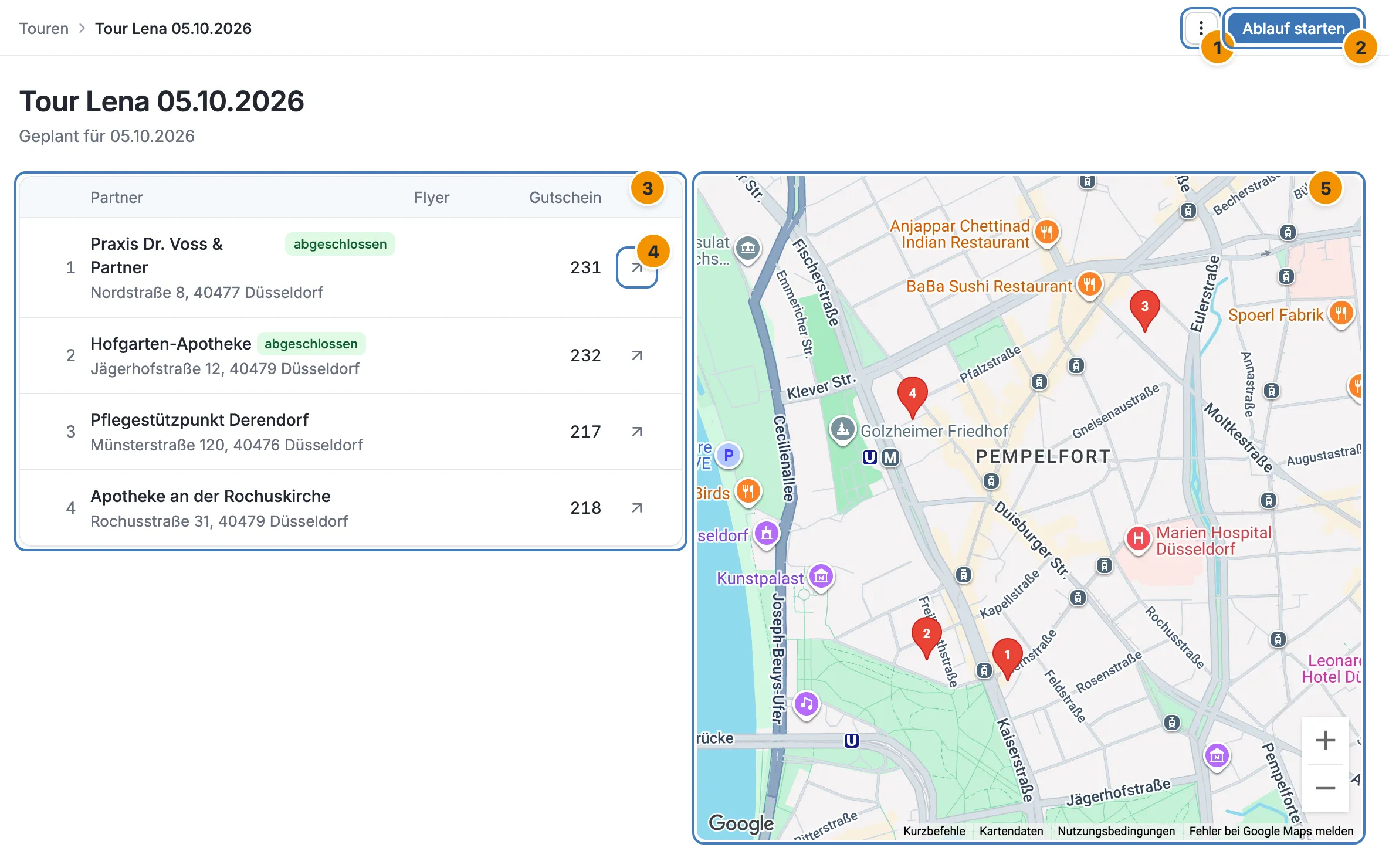Screen dimensions: 1389x868
Task: Zoom out on the map
Action: (x=1325, y=788)
